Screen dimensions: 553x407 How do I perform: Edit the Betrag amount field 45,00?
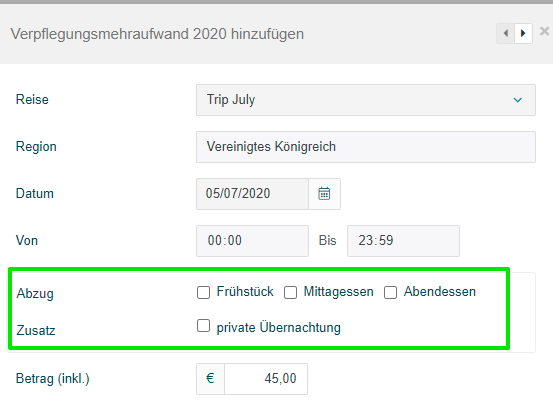[266, 379]
